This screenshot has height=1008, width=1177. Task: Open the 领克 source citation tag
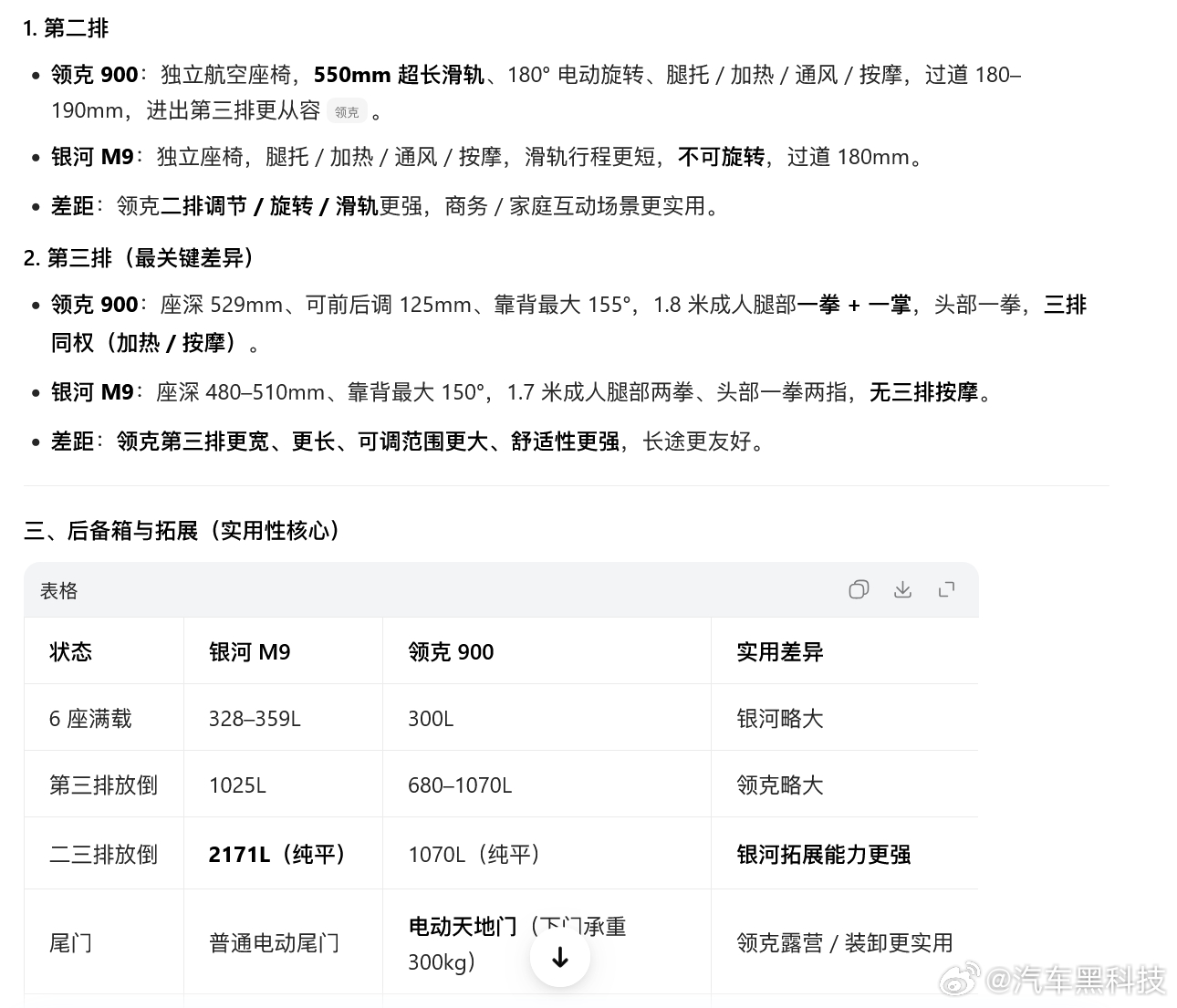[347, 111]
